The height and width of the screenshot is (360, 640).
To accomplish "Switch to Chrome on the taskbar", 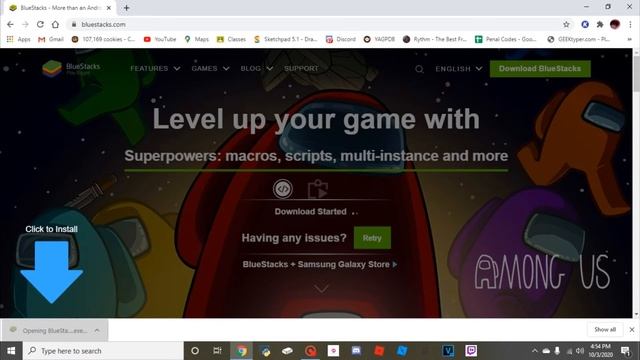I will 242,351.
